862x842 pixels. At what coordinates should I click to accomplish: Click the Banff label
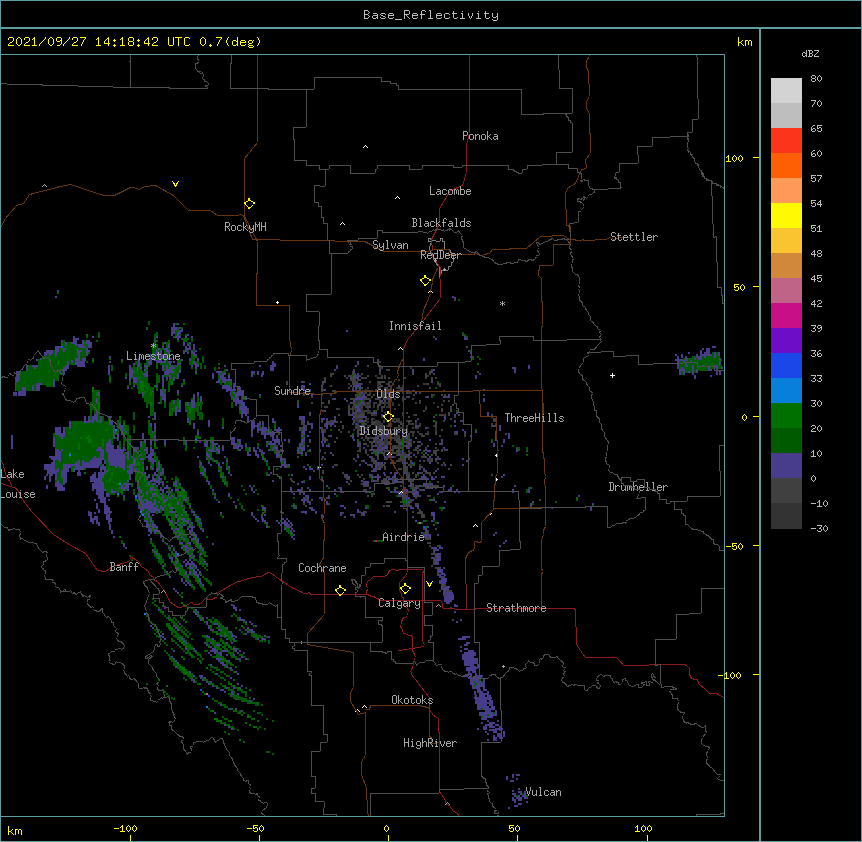(x=124, y=567)
